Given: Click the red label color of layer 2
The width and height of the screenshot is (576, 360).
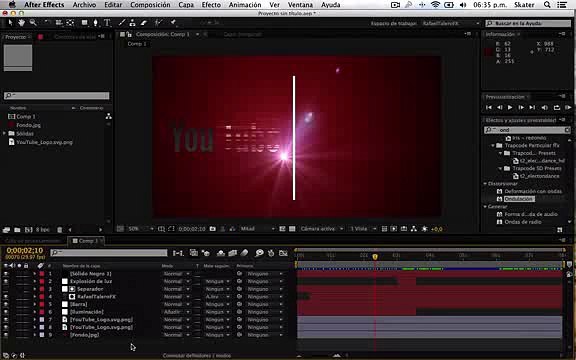Looking at the screenshot, I should [x=42, y=281].
